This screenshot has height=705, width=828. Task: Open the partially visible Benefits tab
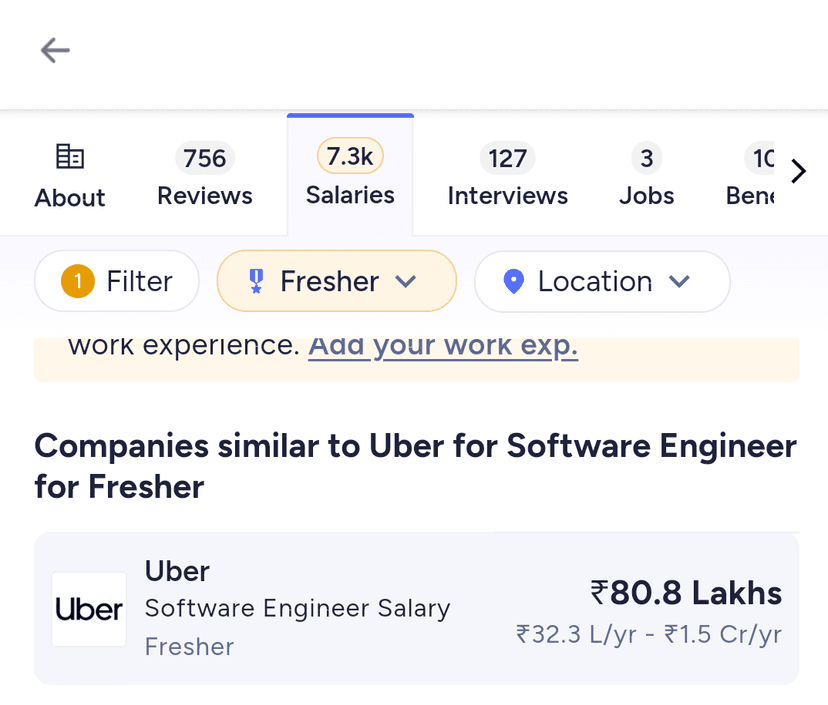(752, 176)
